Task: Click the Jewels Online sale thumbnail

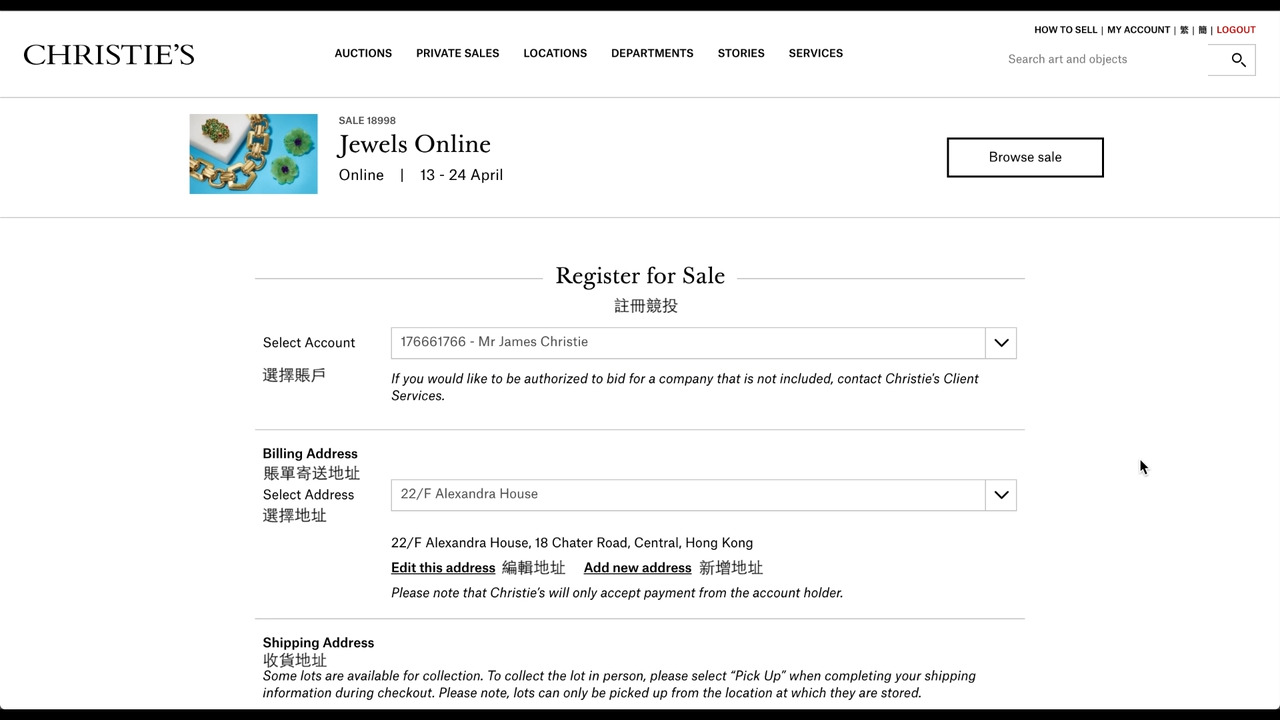Action: [x=253, y=154]
